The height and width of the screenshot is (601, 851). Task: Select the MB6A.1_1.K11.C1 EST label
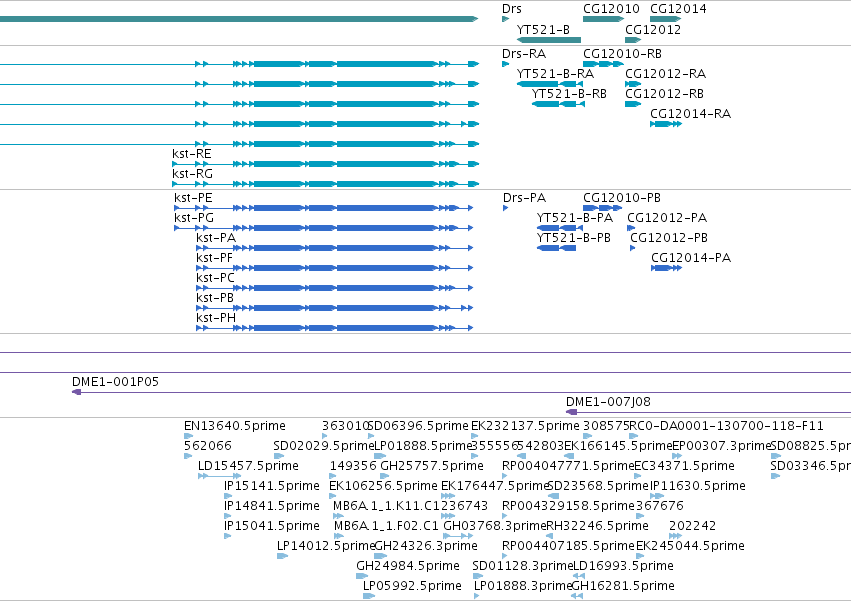[386, 507]
